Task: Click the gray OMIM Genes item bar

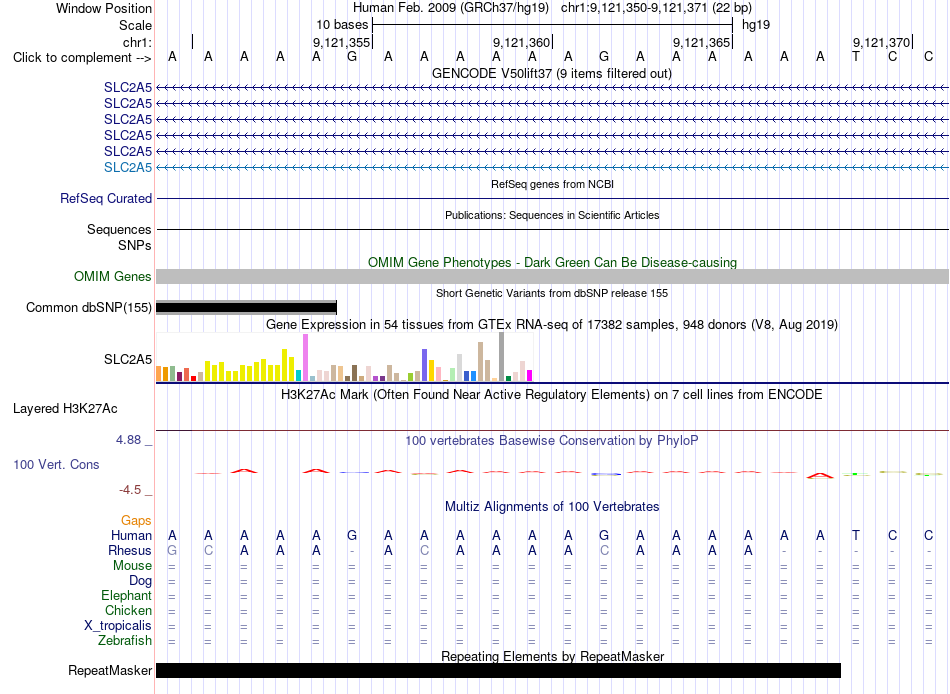Action: coord(552,276)
